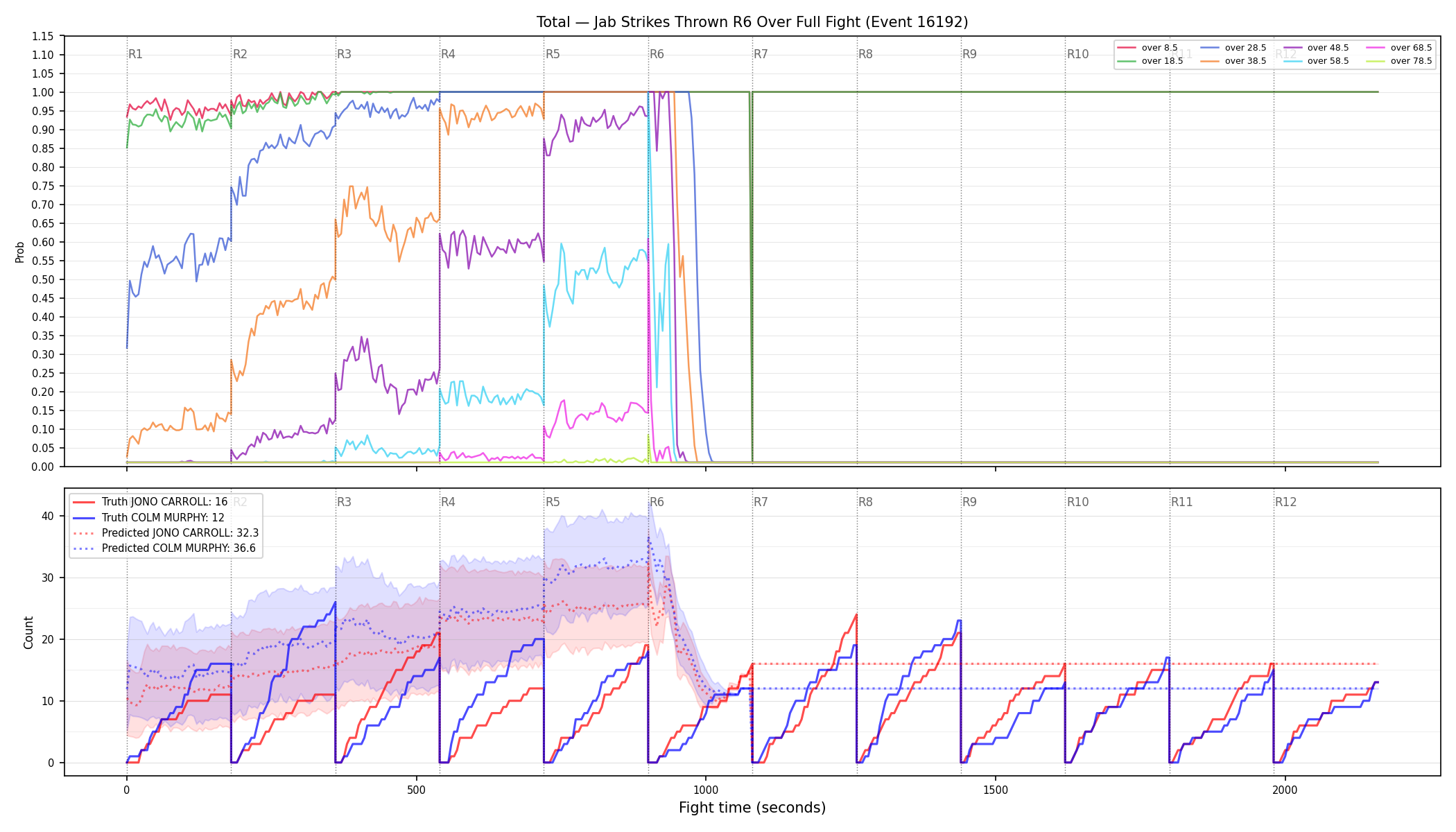1456x832 pixels.
Task: Click the R1 round label in Prob chart
Action: pos(135,54)
